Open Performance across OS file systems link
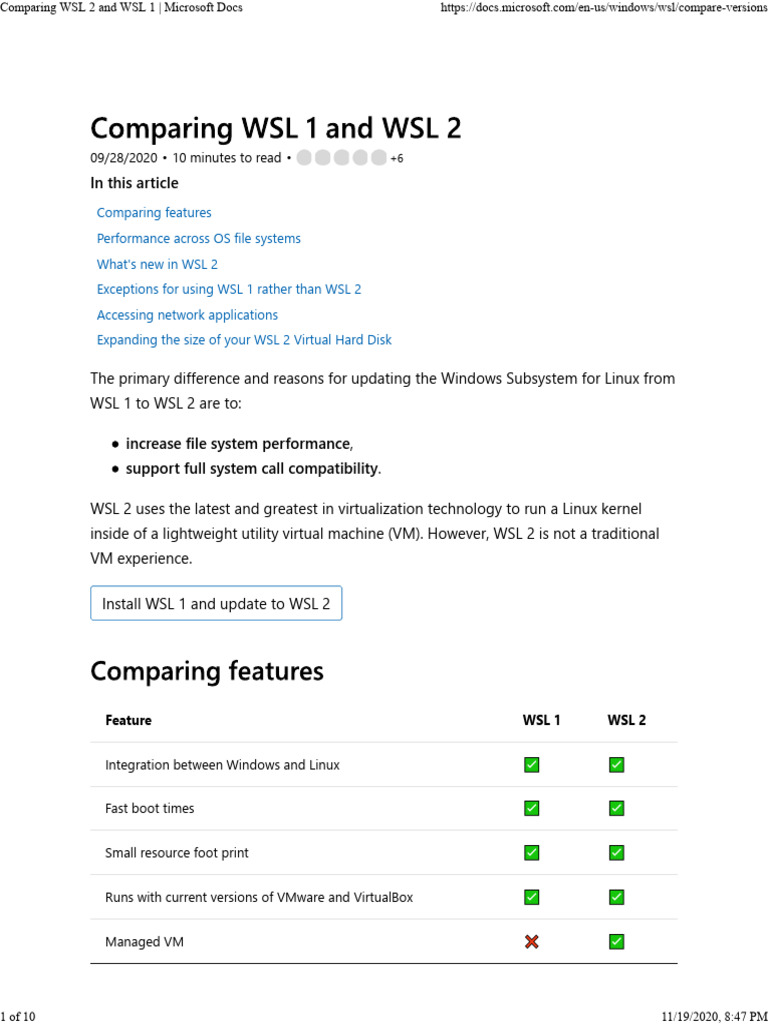768x1024 pixels. [x=198, y=239]
